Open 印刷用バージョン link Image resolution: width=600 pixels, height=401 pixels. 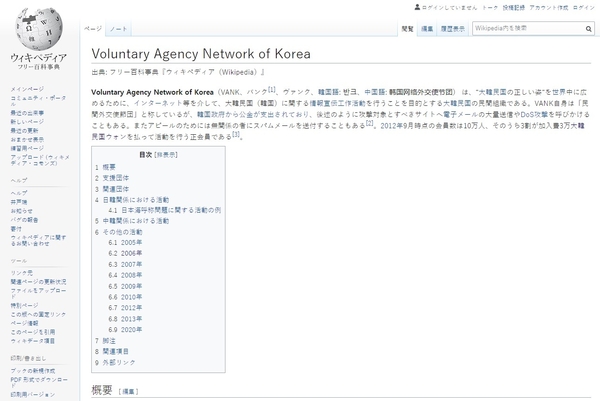tap(33, 394)
